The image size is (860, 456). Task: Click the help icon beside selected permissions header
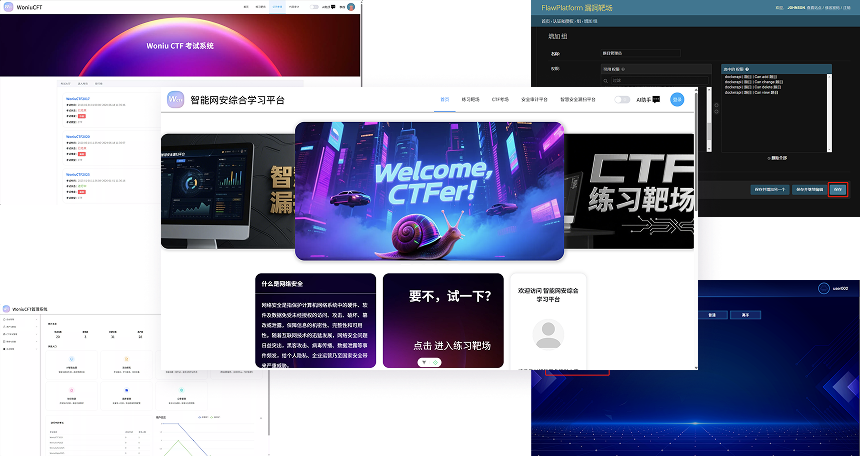(748, 69)
